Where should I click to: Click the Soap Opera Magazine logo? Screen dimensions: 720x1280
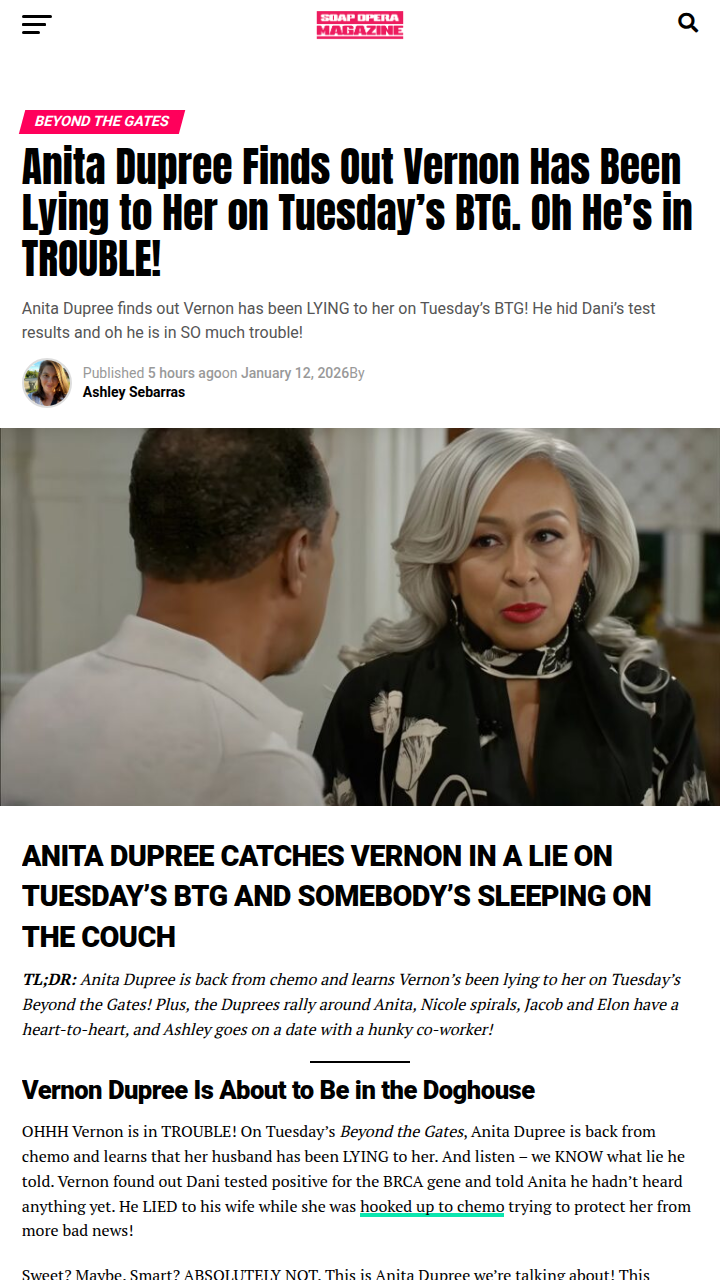point(360,24)
